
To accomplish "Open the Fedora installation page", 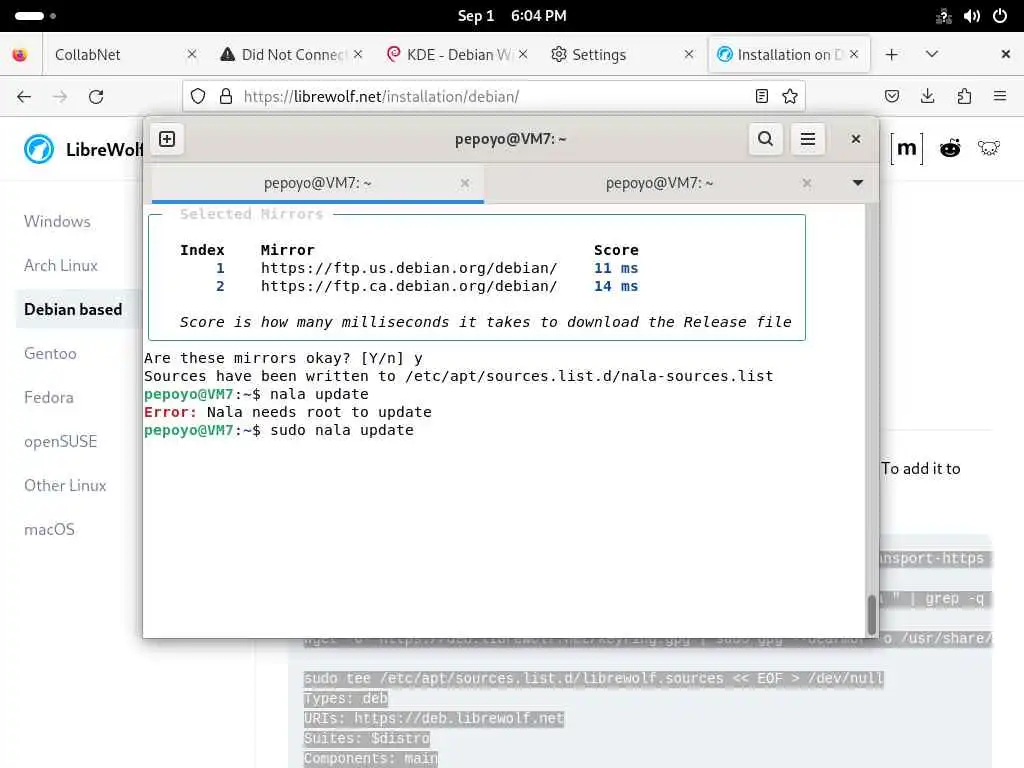I will [49, 397].
